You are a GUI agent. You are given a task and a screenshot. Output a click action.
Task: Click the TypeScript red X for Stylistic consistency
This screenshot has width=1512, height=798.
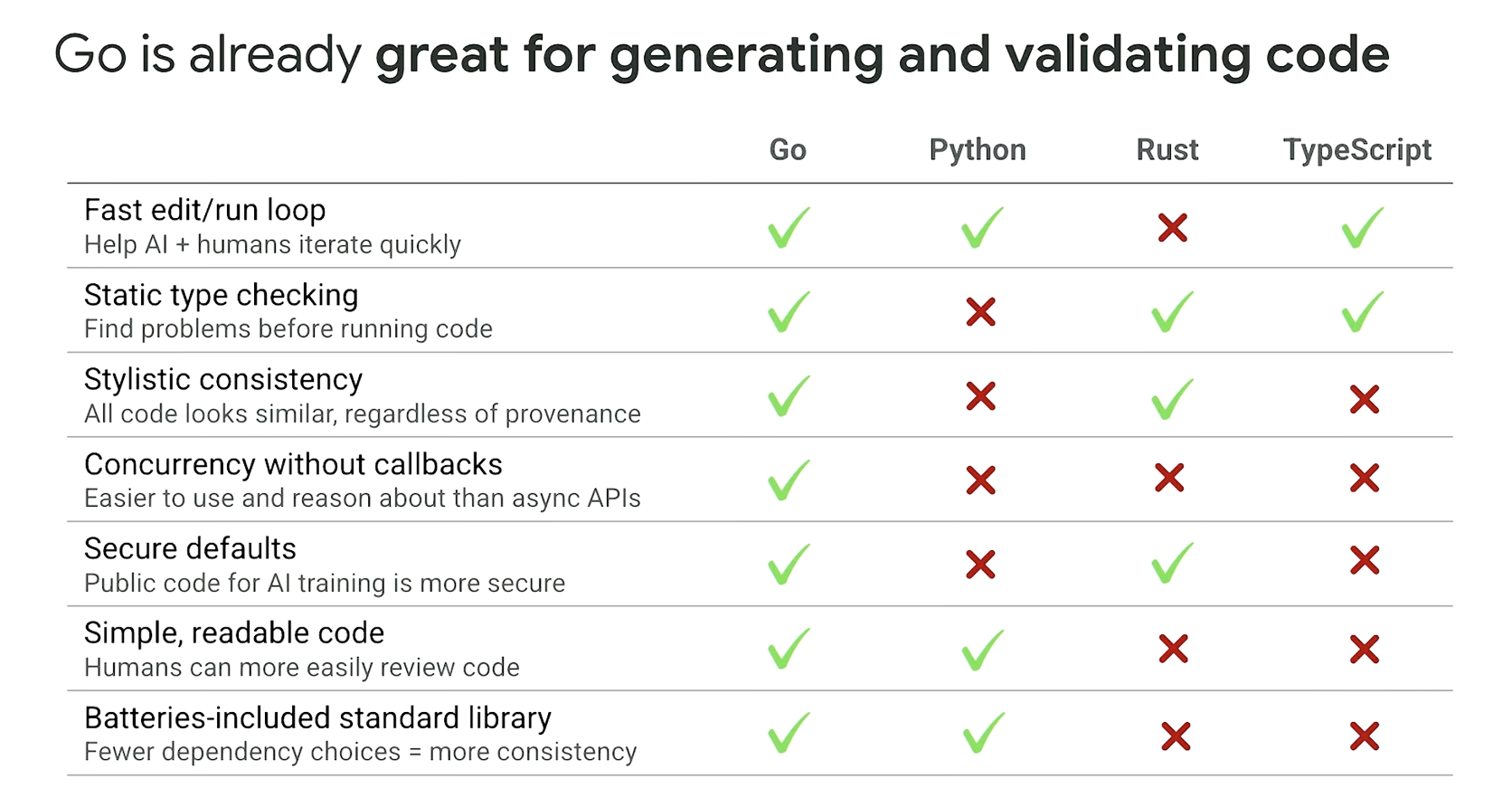pyautogui.click(x=1364, y=398)
